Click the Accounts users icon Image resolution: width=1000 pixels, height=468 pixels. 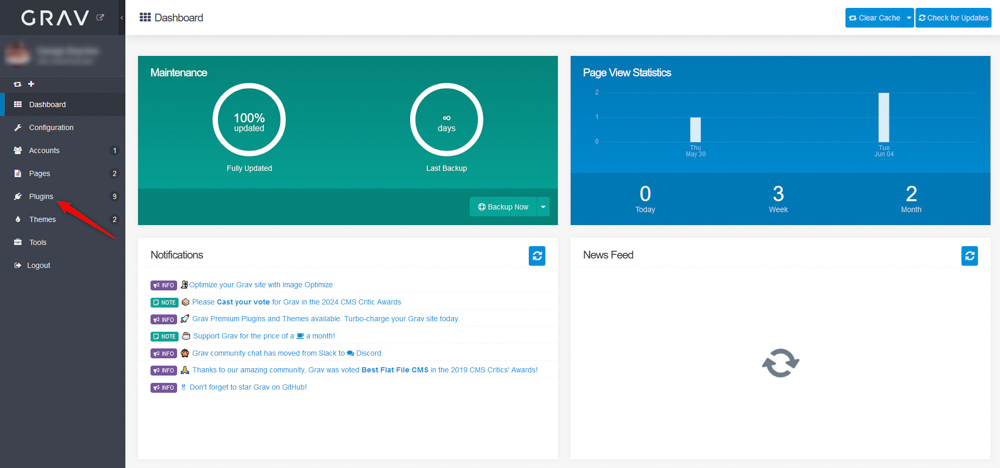17,150
